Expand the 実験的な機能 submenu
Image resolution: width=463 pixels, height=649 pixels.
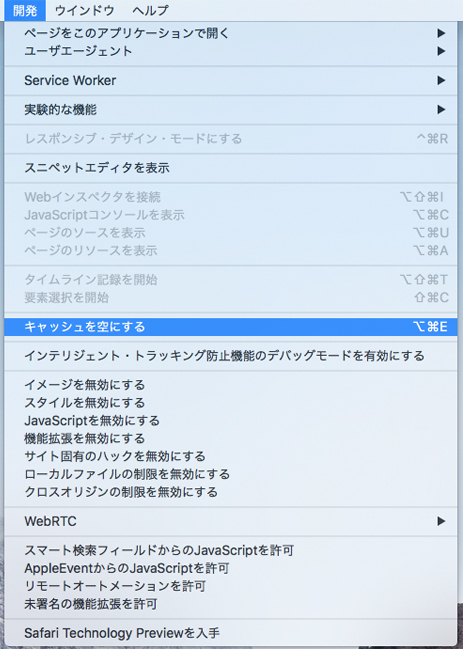(x=231, y=110)
